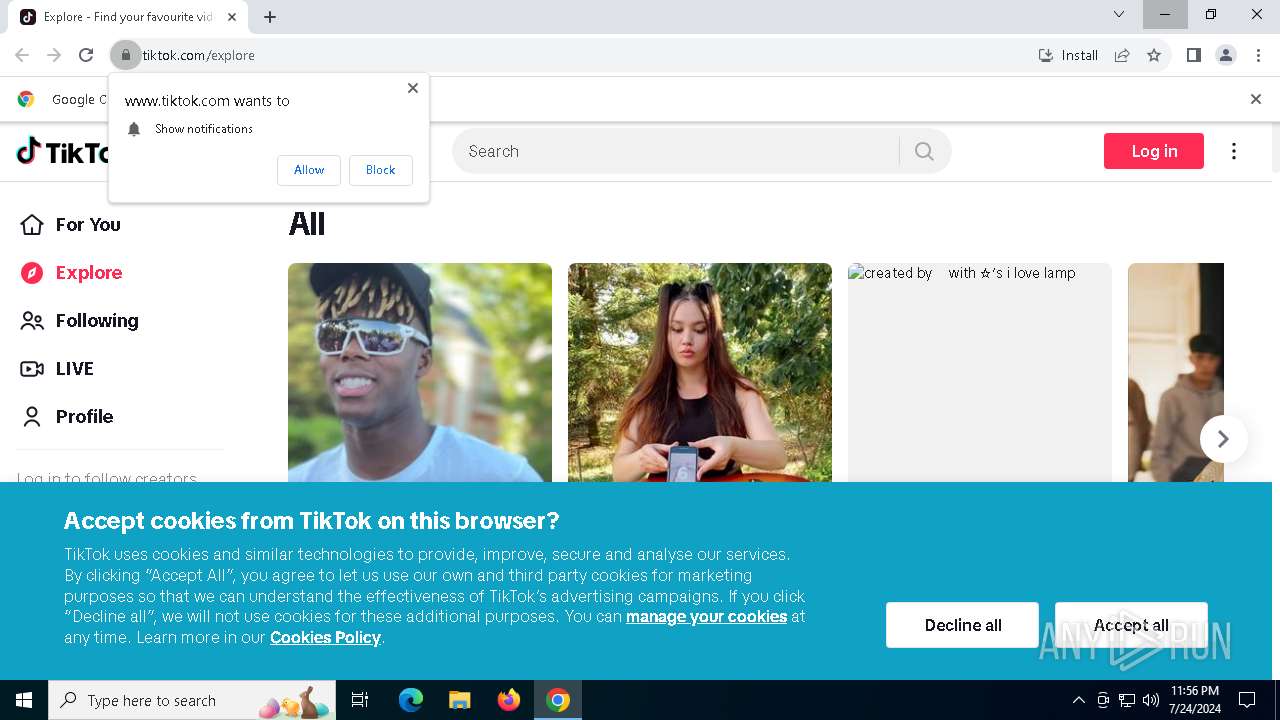Show next videos with carousel arrow

(1223, 439)
